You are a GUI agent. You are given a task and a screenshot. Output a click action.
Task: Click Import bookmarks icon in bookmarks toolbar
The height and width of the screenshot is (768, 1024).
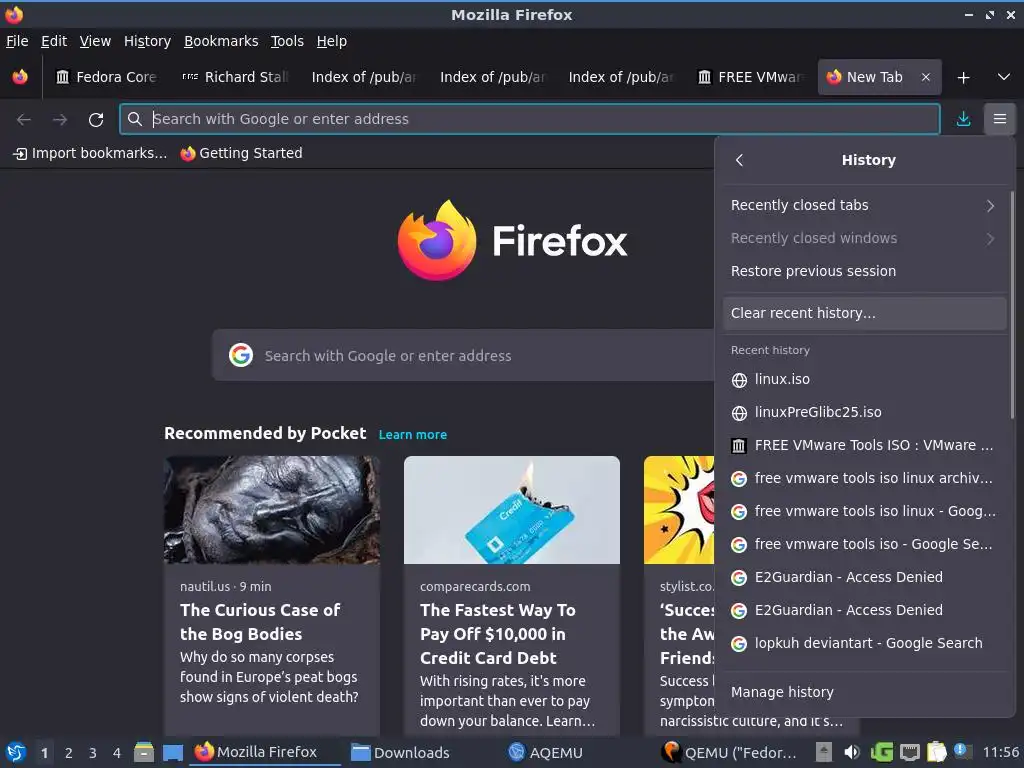pos(21,153)
